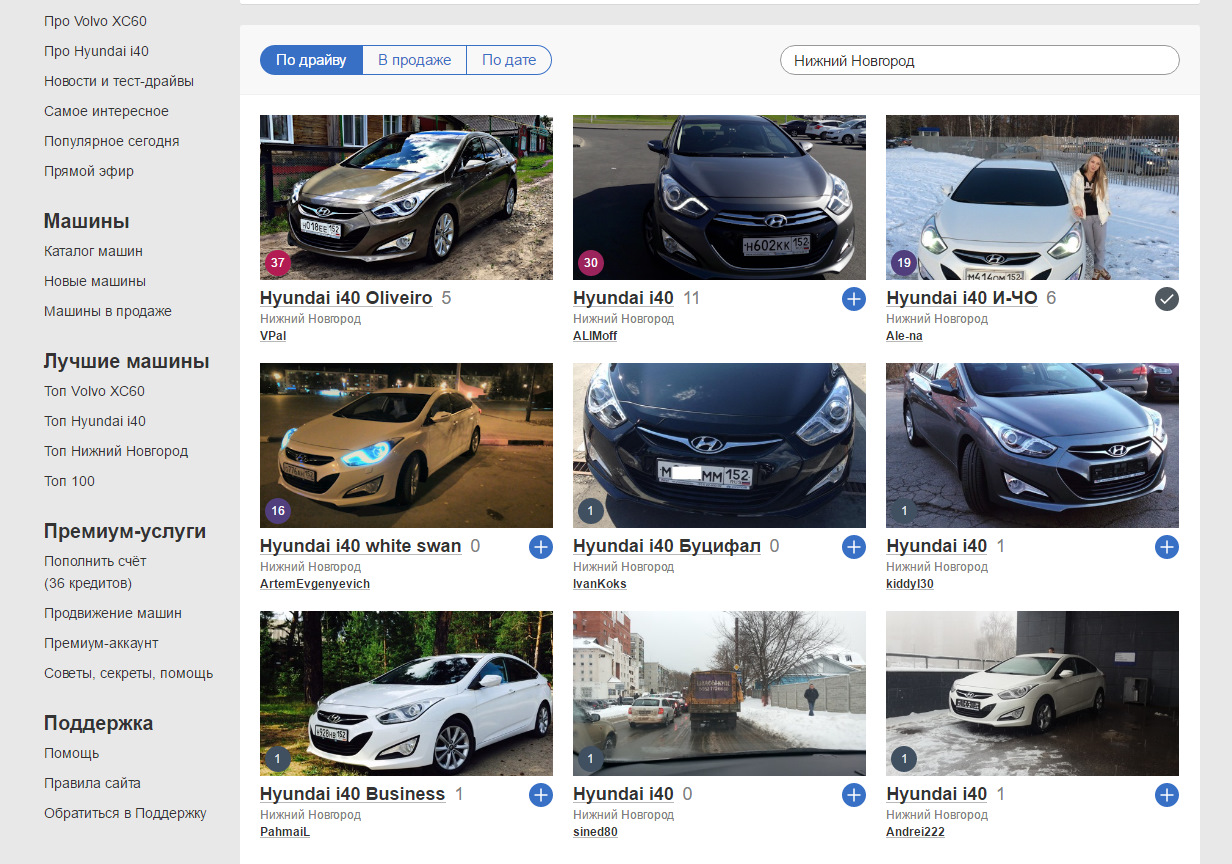1232x864 pixels.
Task: Go to Новости и тест-драйвы
Action: coord(119,81)
